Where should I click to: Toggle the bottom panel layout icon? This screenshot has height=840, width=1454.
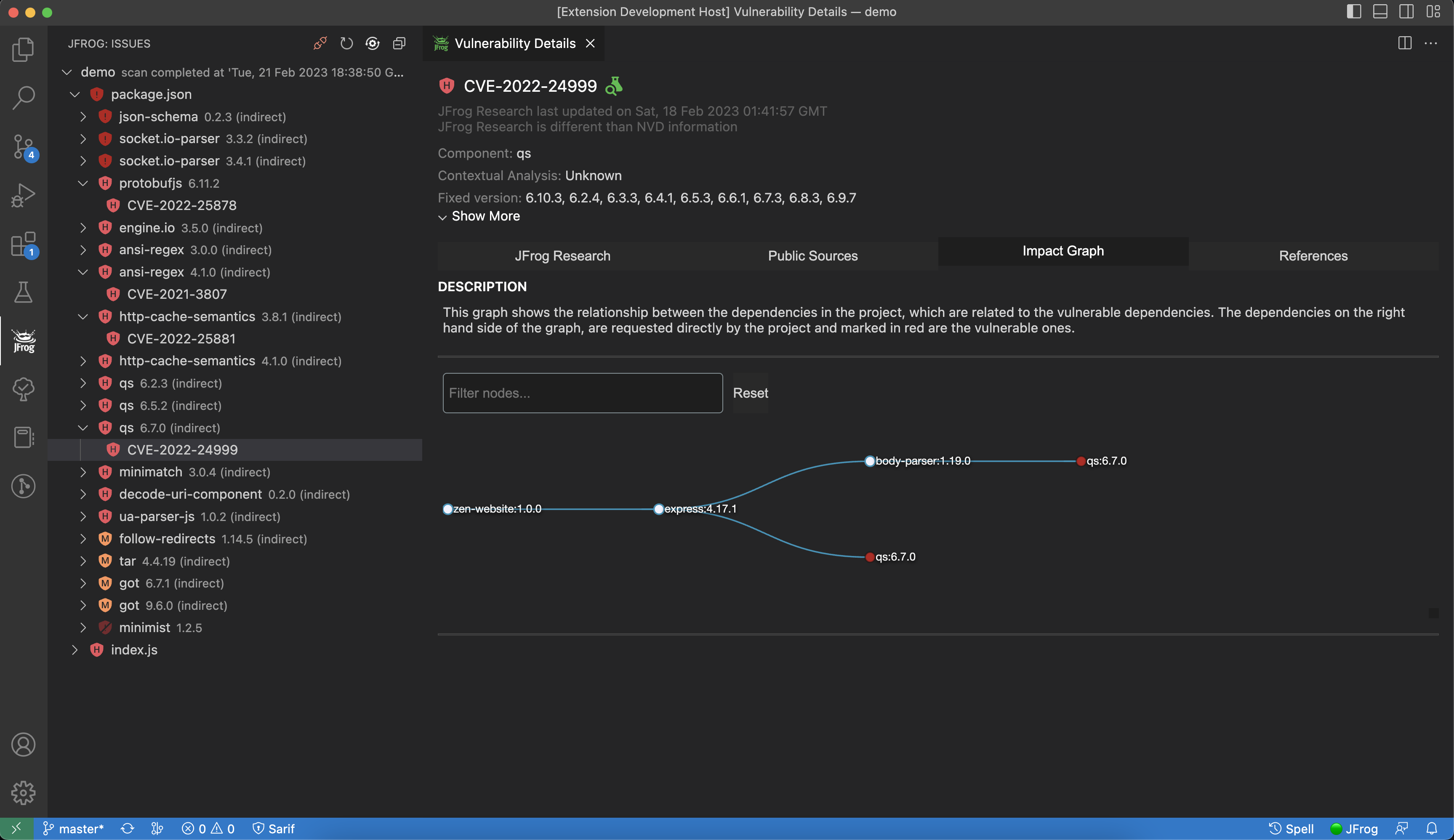click(1380, 11)
